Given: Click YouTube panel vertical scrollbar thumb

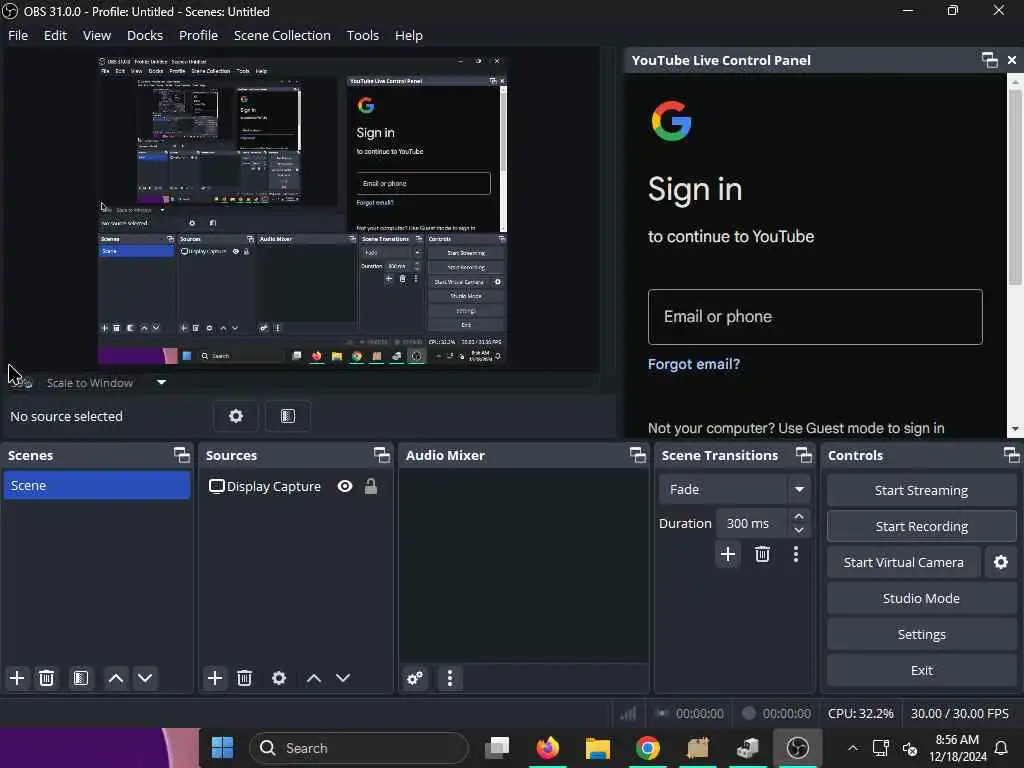Looking at the screenshot, I should point(1014,186).
